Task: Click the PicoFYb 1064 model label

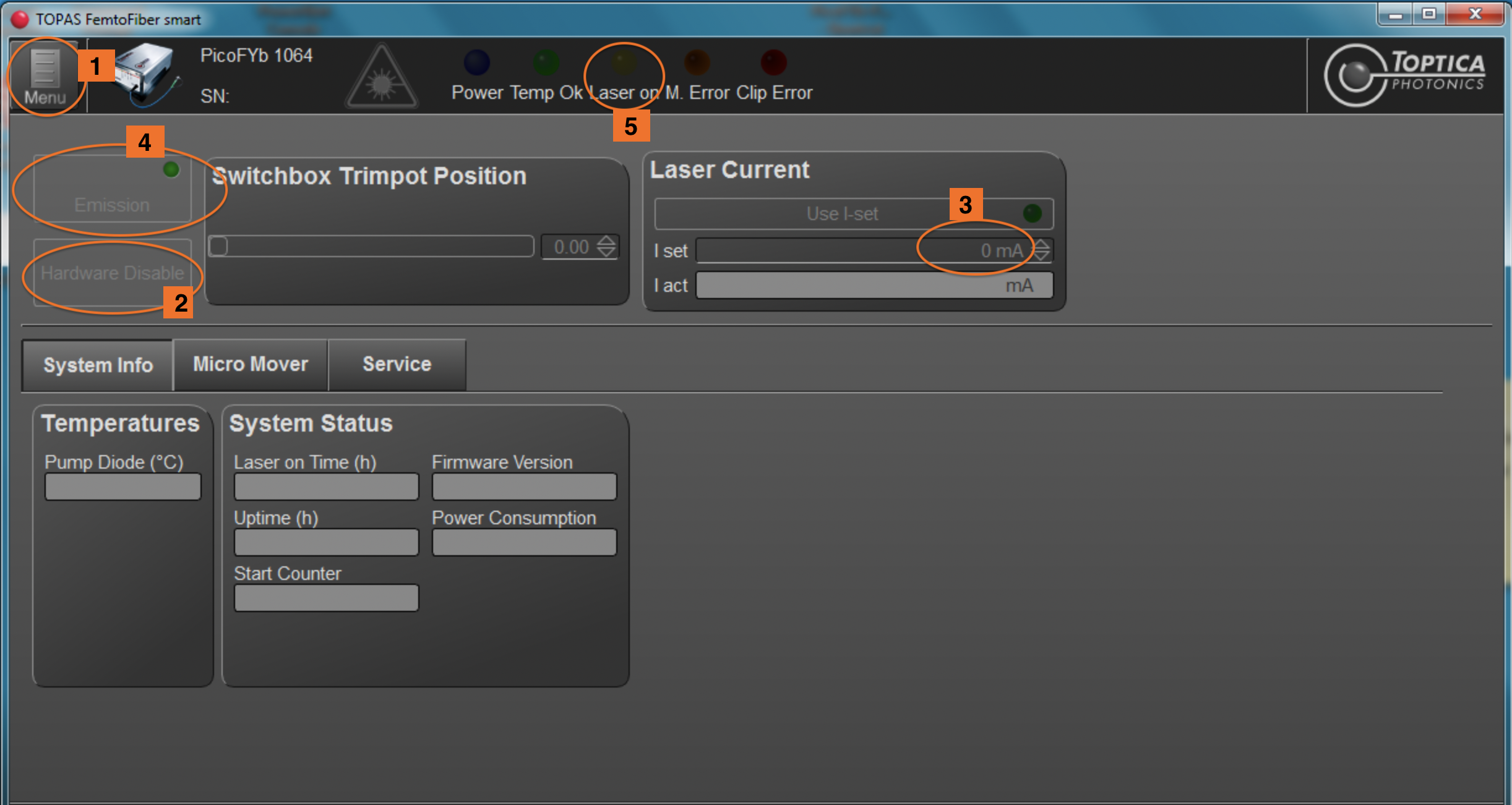Action: click(256, 56)
